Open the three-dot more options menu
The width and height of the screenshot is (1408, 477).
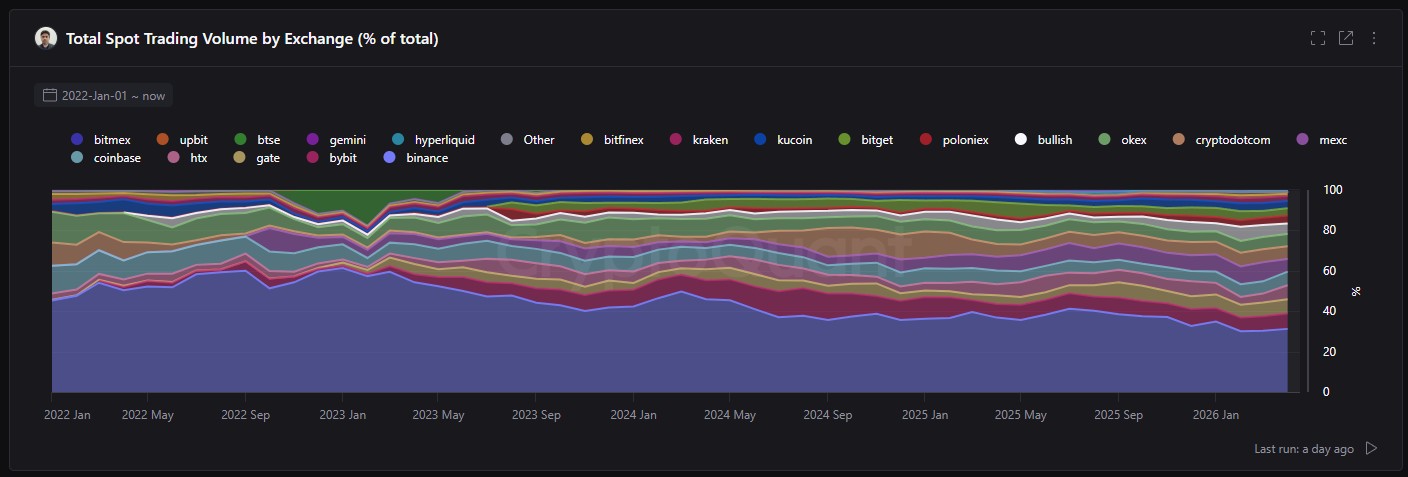click(1374, 38)
